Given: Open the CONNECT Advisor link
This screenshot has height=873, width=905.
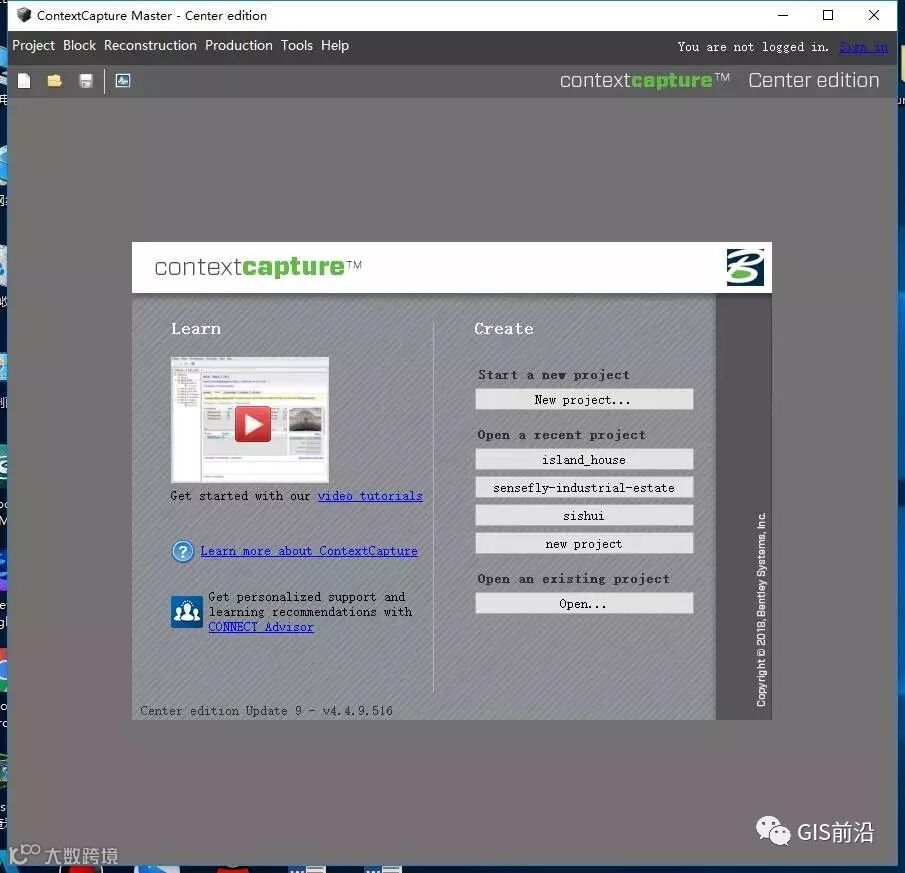Looking at the screenshot, I should (261, 627).
